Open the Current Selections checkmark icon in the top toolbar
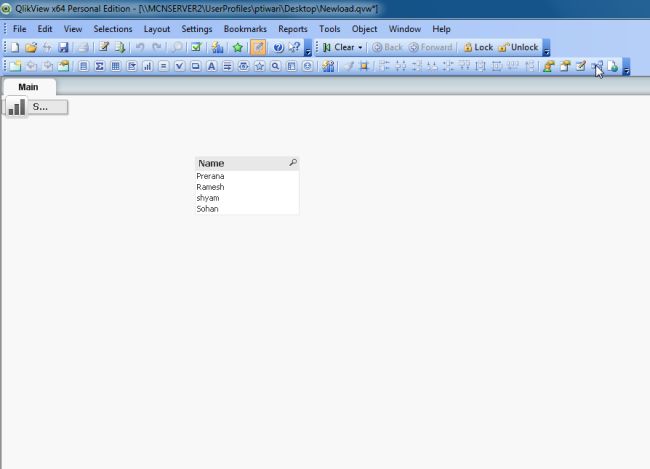The image size is (650, 469). (196, 47)
